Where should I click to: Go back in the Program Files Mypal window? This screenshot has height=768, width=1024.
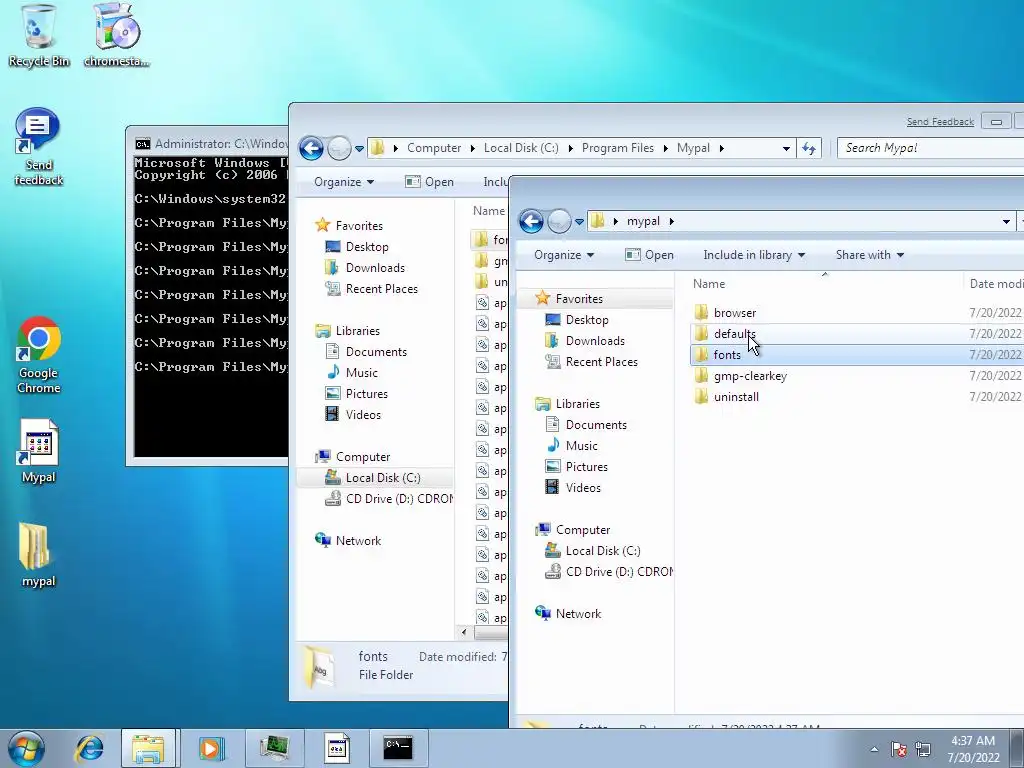pyautogui.click(x=312, y=148)
